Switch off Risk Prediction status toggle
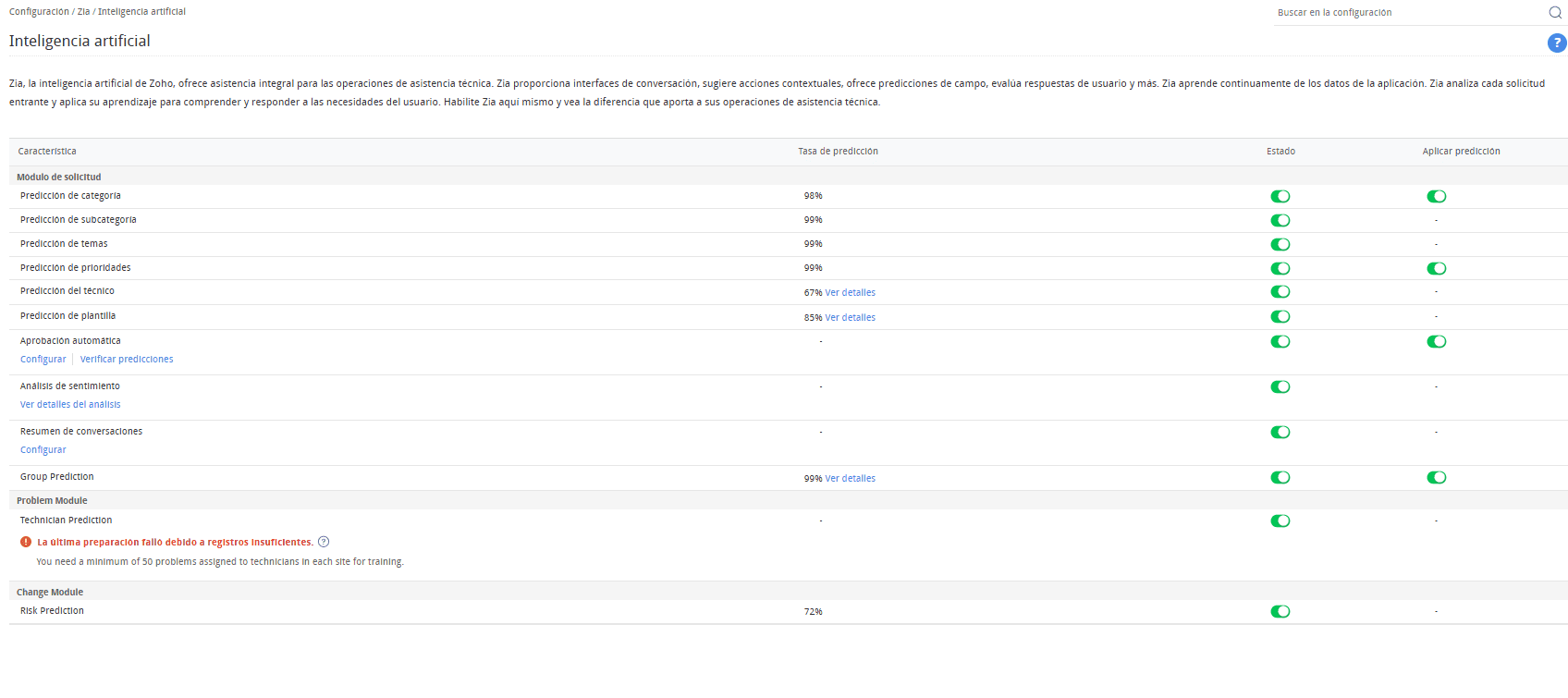This screenshot has width=1568, height=698. coord(1280,612)
